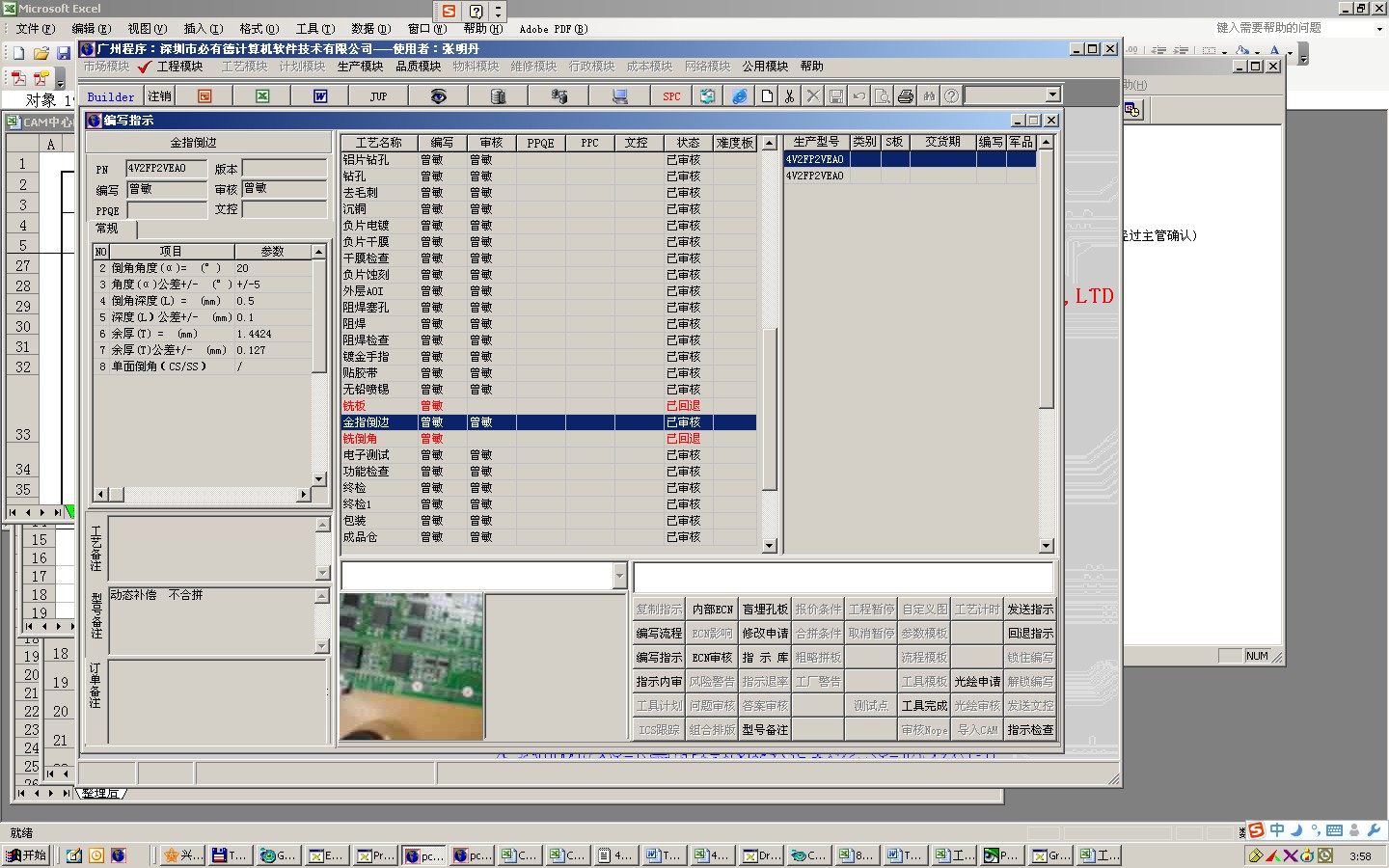This screenshot has width=1389, height=868.
Task: Open the 生产模块 menu
Action: (360, 67)
